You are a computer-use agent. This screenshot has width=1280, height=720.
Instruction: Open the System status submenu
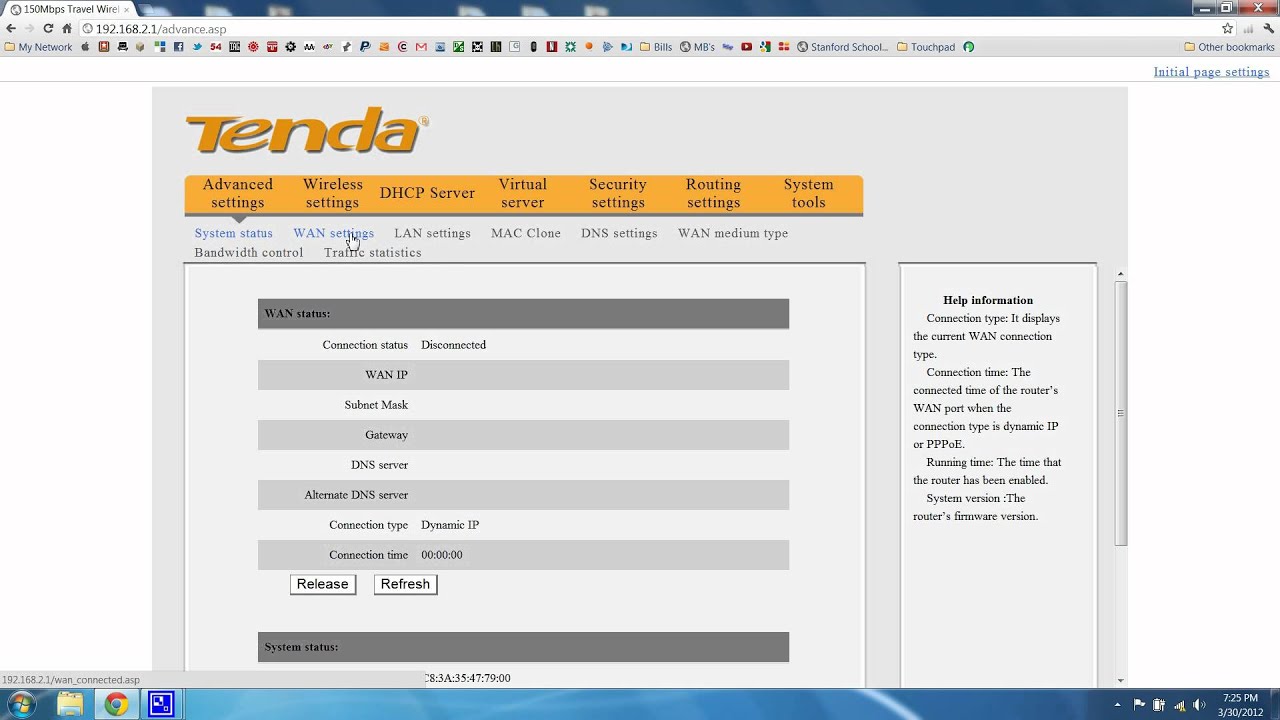pyautogui.click(x=233, y=233)
